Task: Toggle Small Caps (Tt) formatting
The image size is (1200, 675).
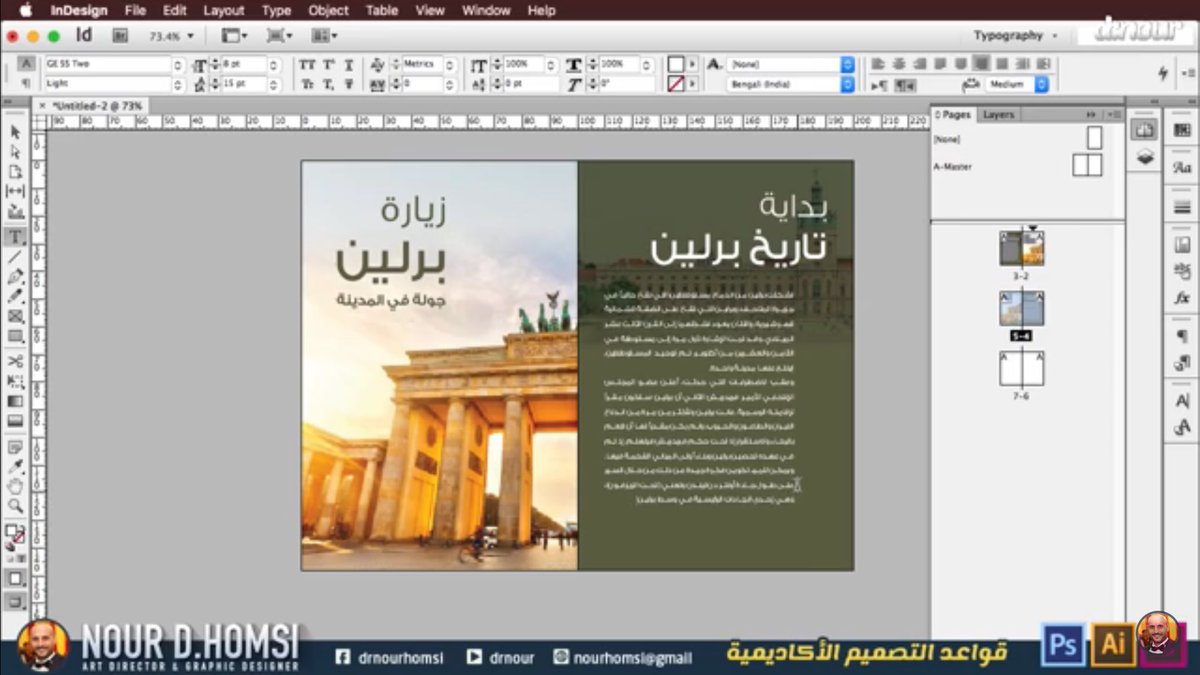Action: (306, 85)
